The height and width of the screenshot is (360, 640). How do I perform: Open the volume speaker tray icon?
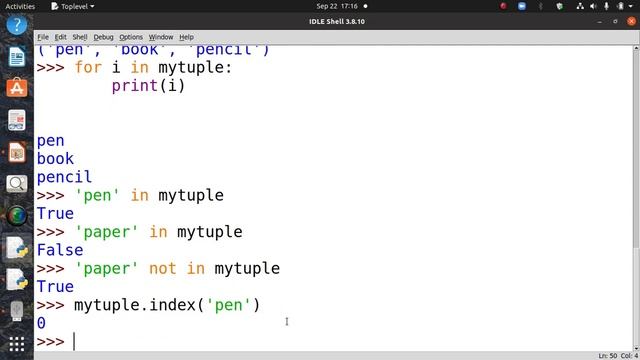pos(593,6)
